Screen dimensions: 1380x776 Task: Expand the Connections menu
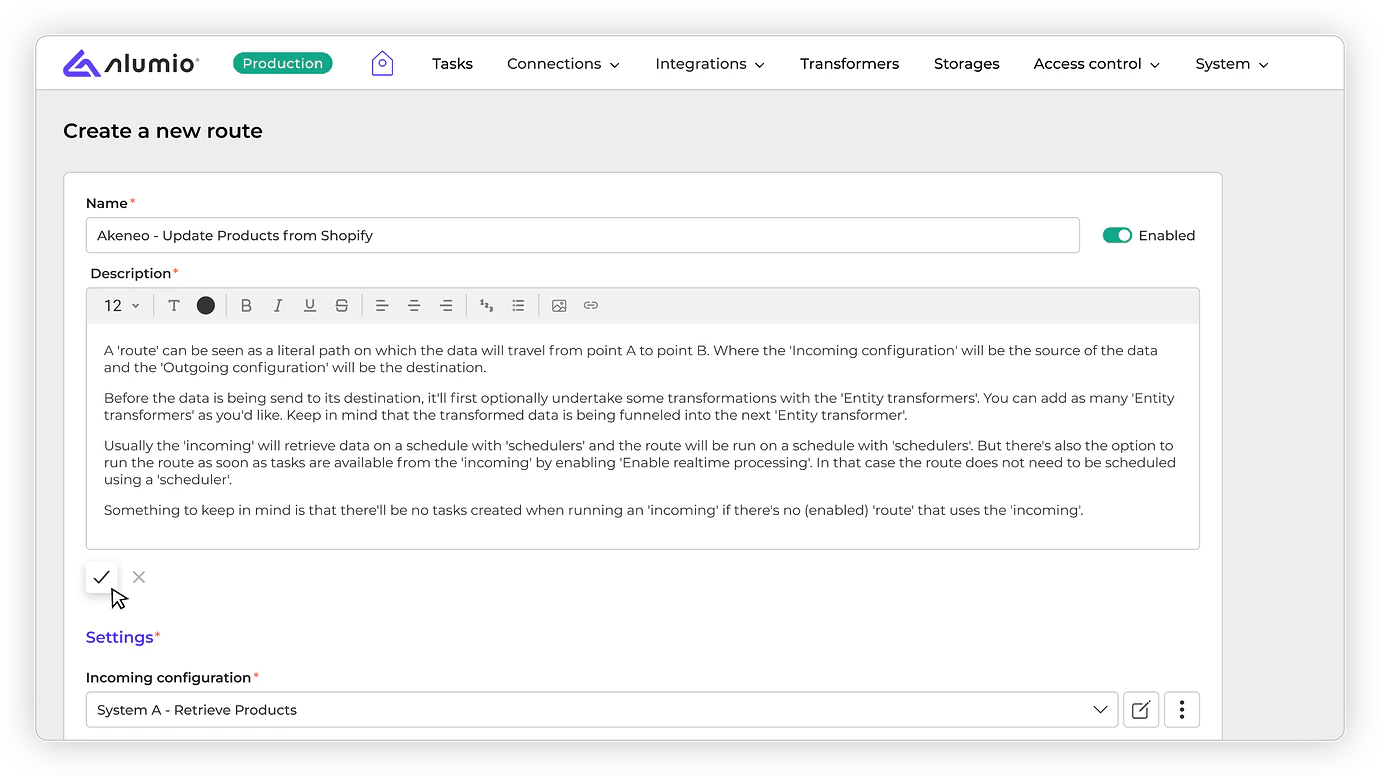pos(563,64)
